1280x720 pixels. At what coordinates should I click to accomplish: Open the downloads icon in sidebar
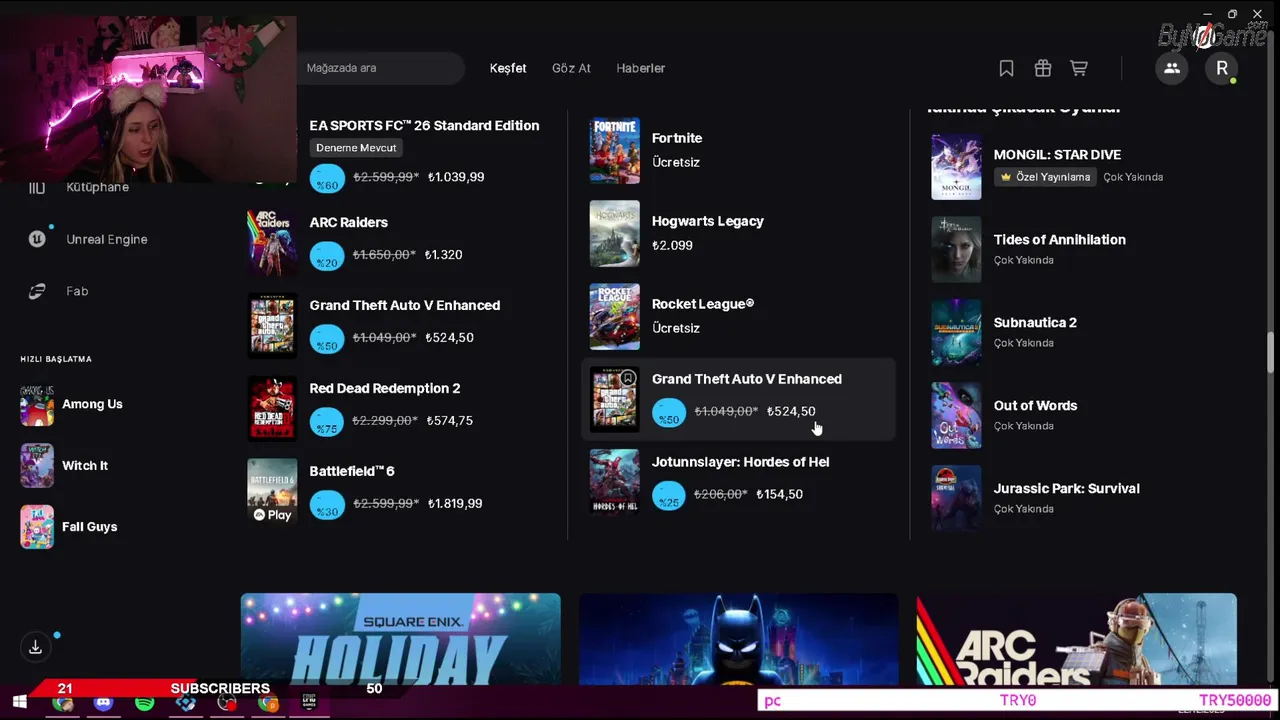click(x=35, y=647)
